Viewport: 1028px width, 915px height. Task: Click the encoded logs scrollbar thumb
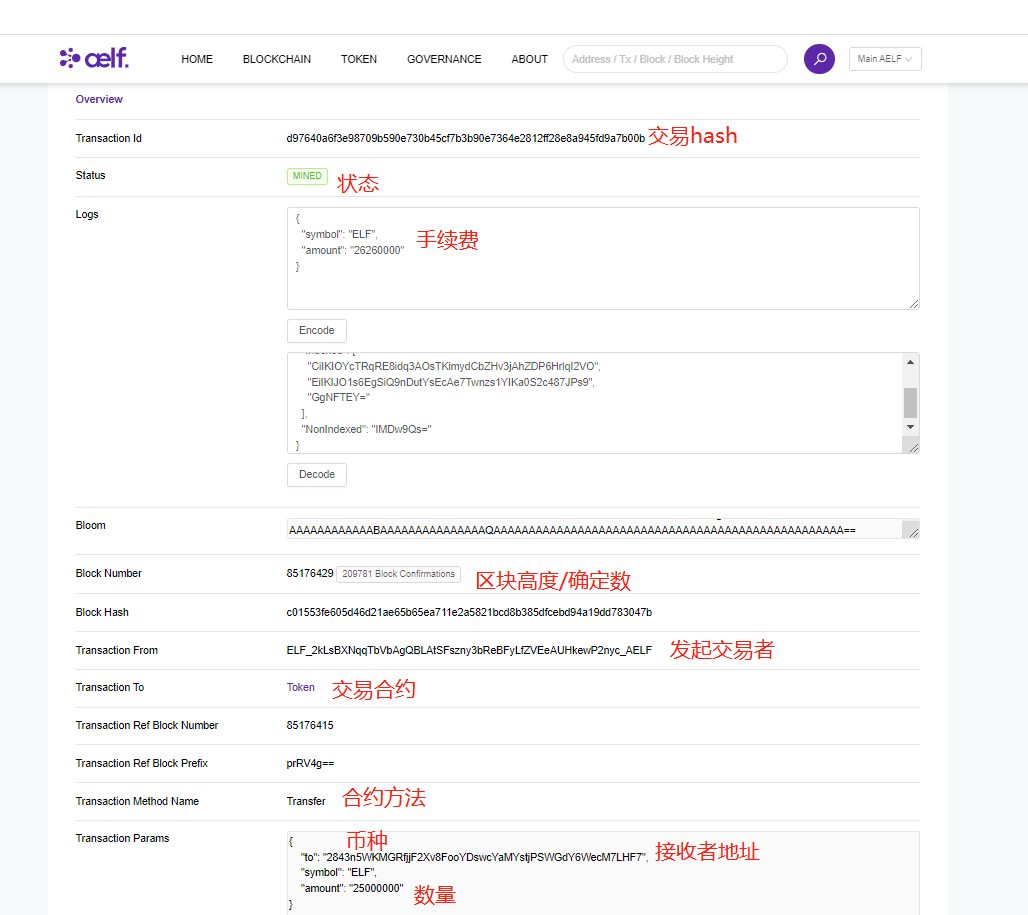910,402
